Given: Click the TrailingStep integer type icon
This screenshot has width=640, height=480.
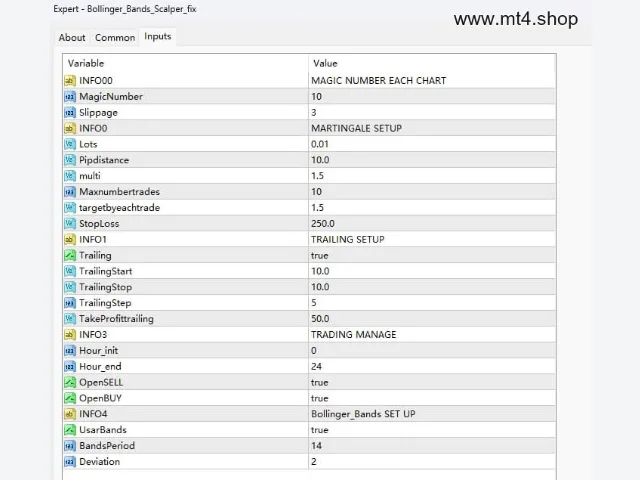Looking at the screenshot, I should (x=70, y=303).
